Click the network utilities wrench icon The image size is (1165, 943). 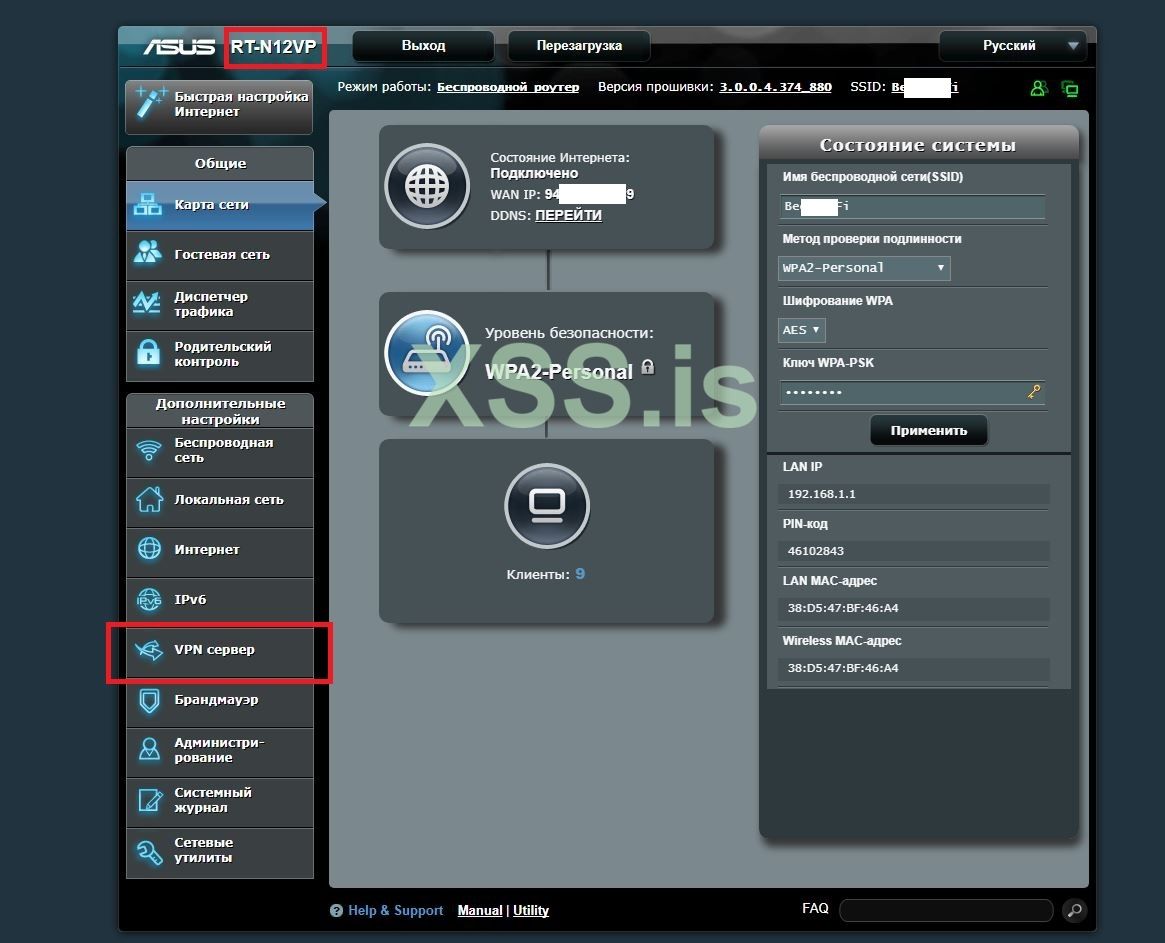pyautogui.click(x=149, y=851)
